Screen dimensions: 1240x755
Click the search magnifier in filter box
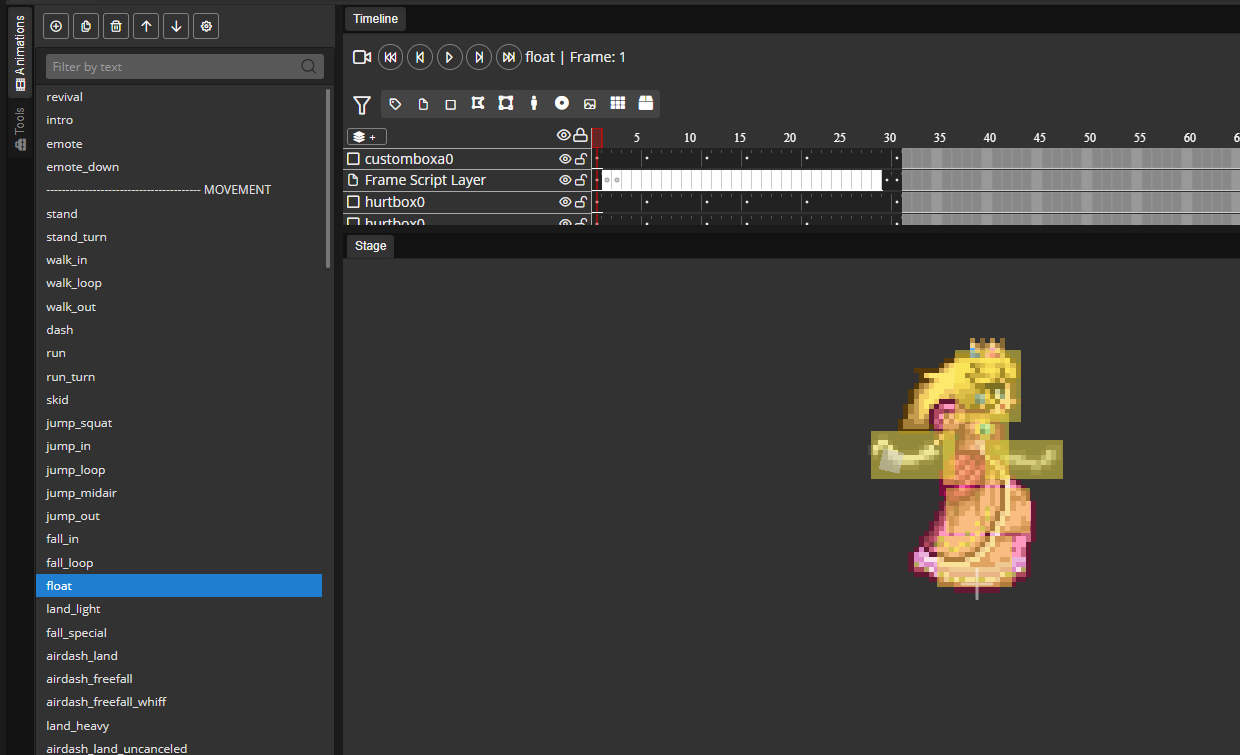(x=310, y=67)
